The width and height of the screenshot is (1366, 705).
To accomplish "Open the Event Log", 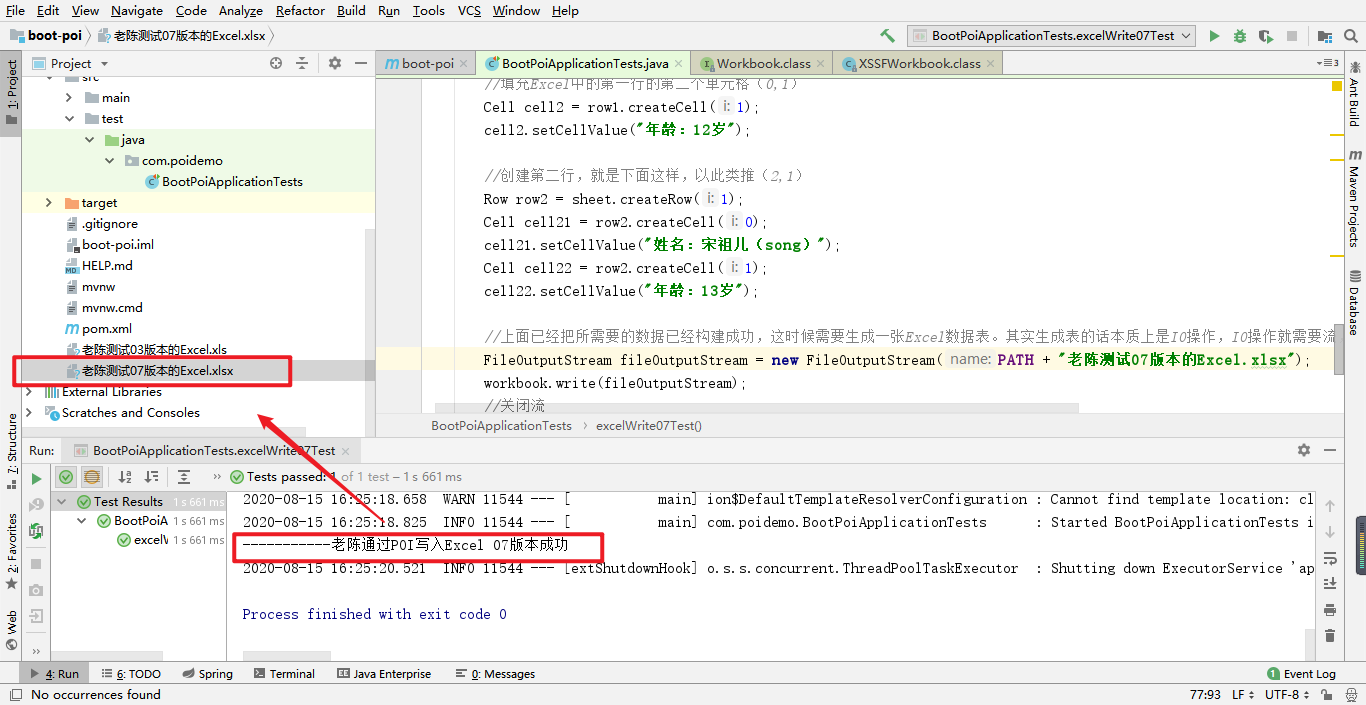I will tap(1301, 674).
